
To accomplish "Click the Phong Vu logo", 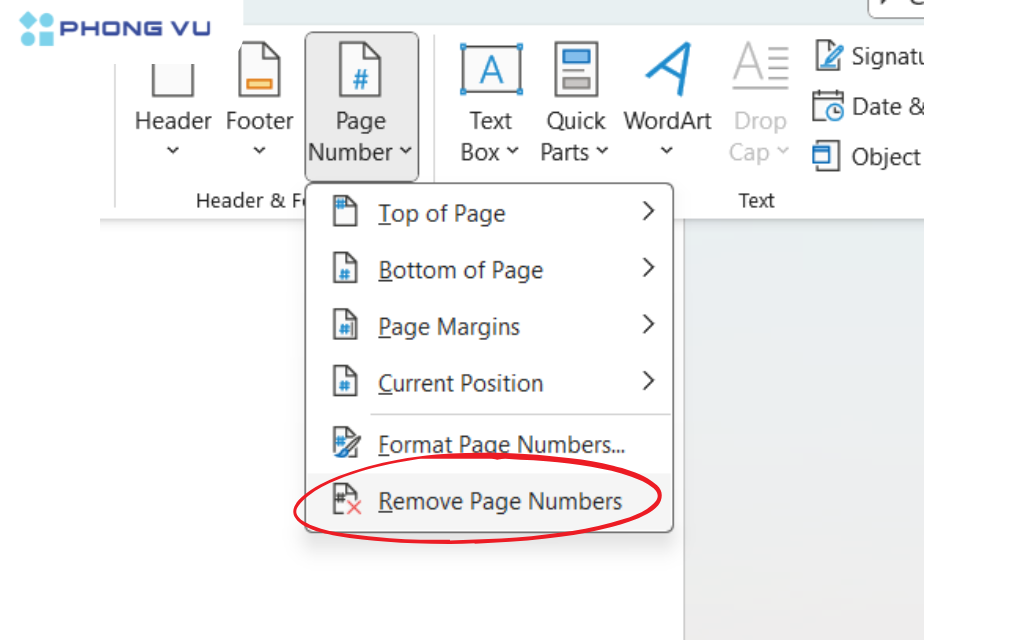I will coord(110,28).
